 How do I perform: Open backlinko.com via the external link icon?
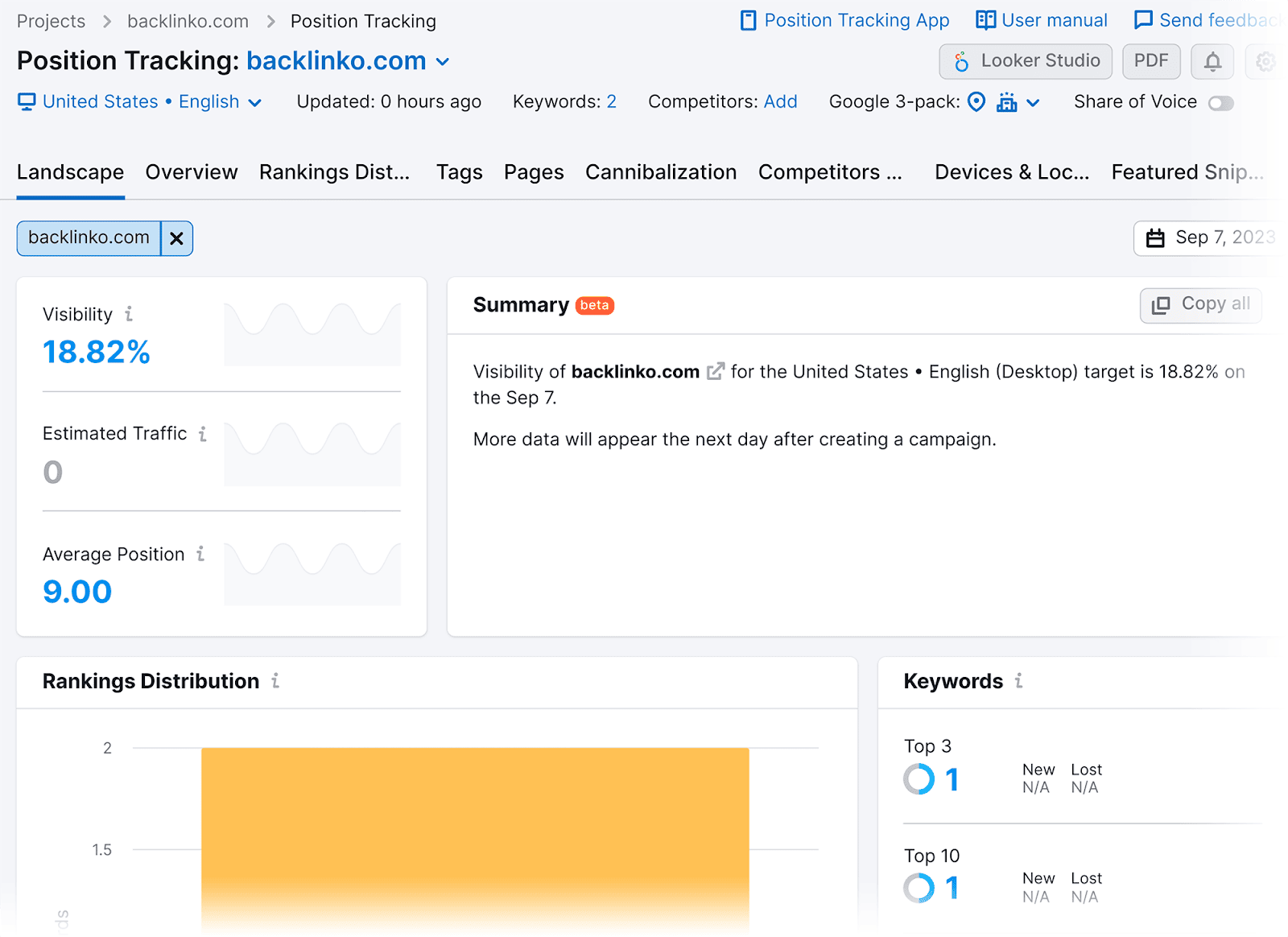[715, 372]
